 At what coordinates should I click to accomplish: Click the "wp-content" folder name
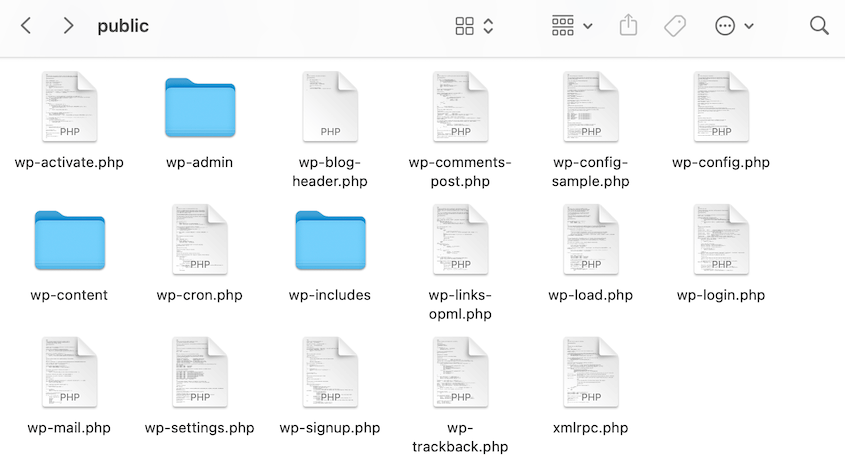coord(69,295)
